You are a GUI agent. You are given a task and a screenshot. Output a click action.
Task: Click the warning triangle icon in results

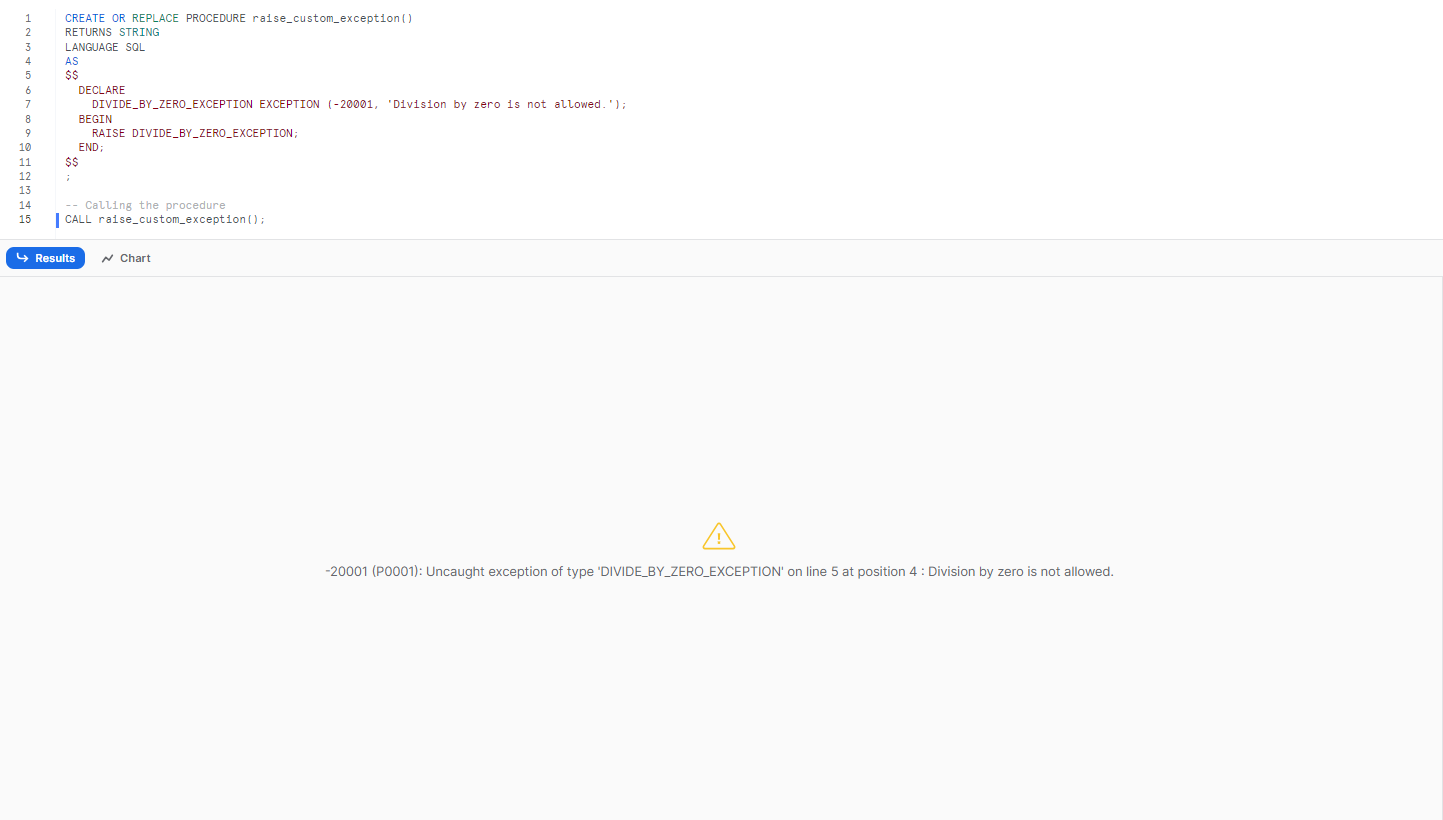719,536
